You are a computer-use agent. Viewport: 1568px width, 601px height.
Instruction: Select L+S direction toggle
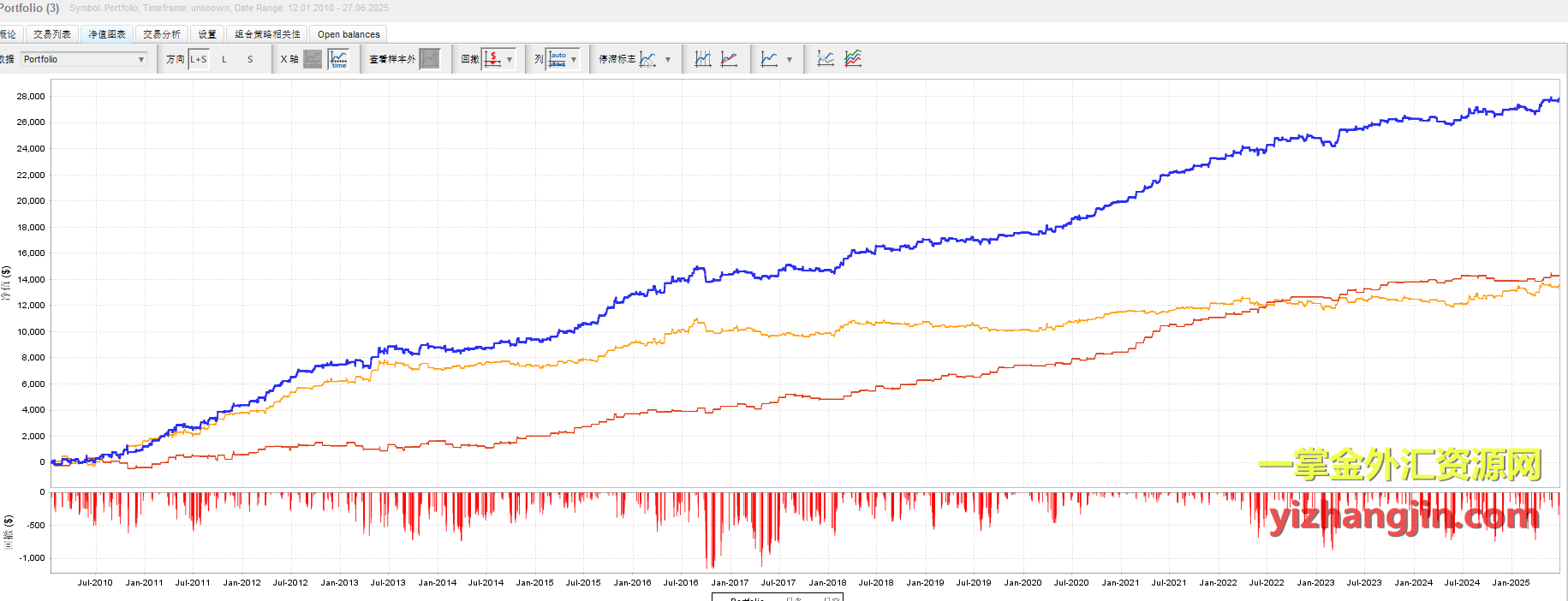tap(199, 59)
